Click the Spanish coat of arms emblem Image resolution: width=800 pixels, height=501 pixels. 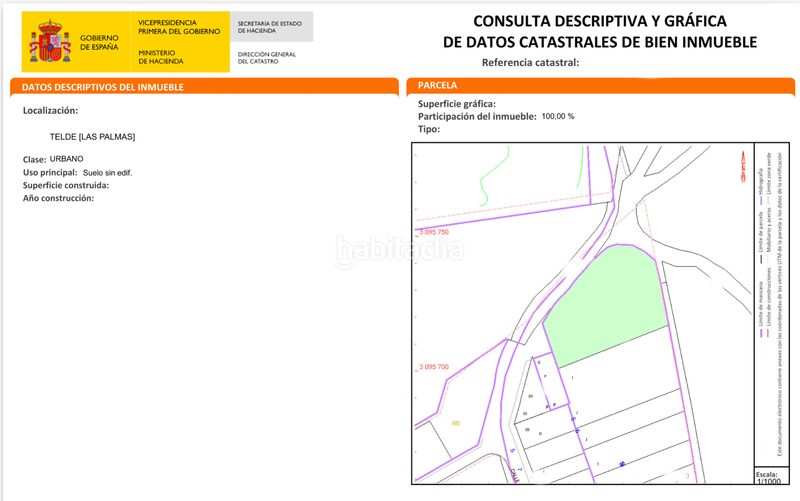50,41
